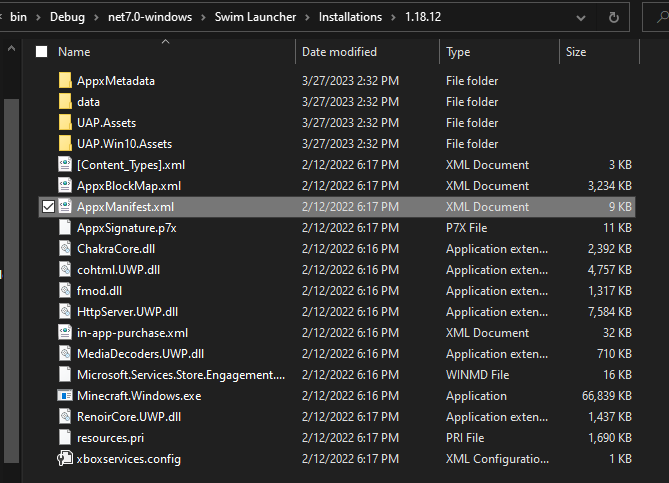The width and height of the screenshot is (669, 483).
Task: Click the UAP.Assets folder icon
Action: [65, 123]
